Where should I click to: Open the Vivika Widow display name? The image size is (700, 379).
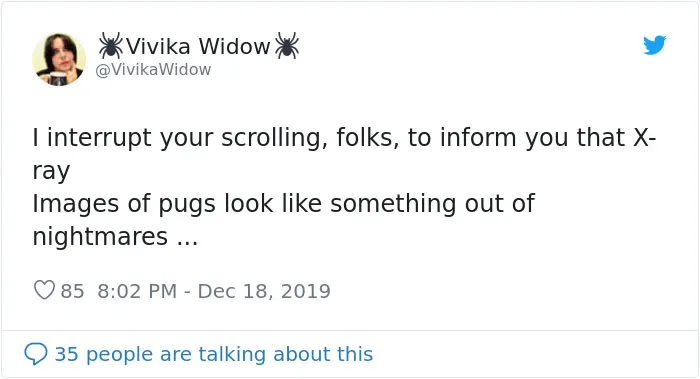[x=198, y=46]
